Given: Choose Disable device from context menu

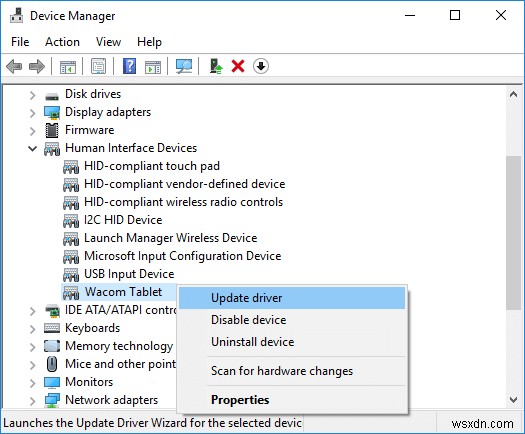Looking at the screenshot, I should tap(292, 320).
